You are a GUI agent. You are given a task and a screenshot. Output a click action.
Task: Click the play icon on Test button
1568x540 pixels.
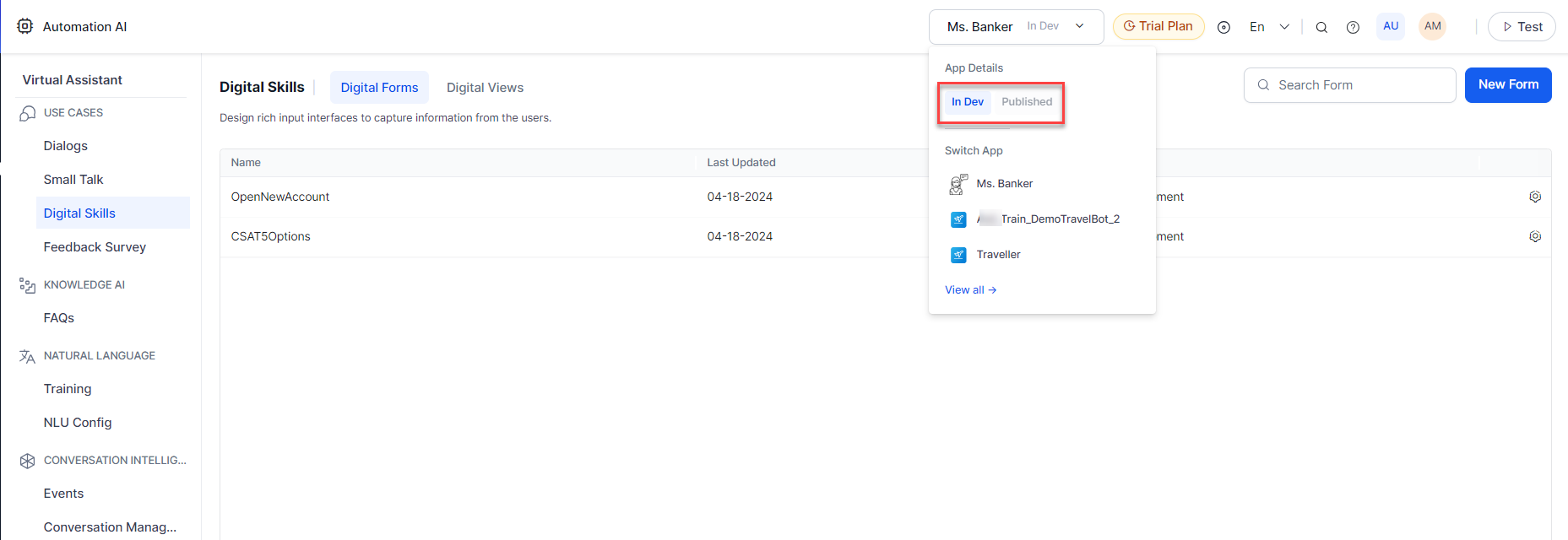(x=1507, y=27)
